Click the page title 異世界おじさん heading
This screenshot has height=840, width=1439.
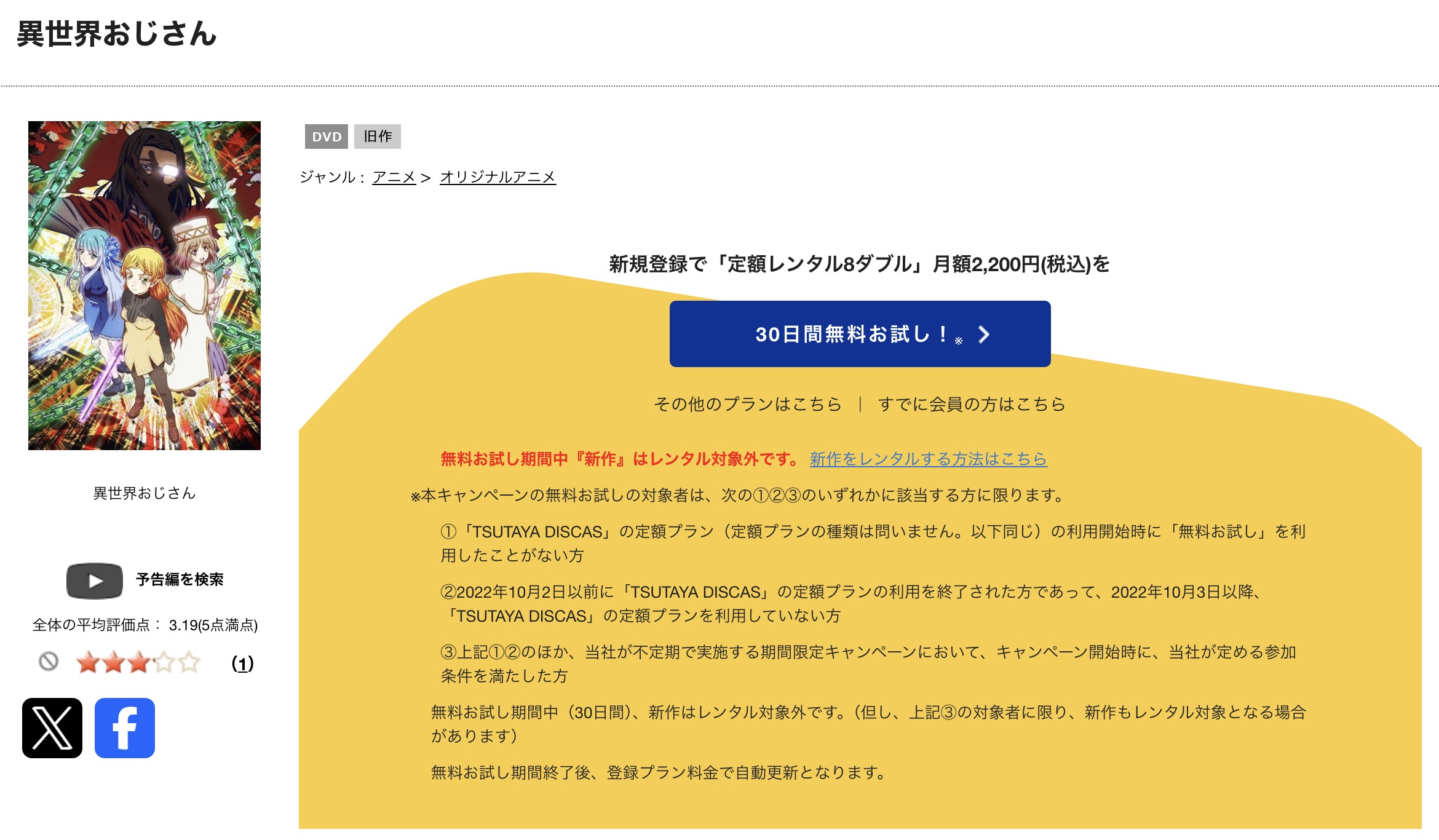coord(117,33)
